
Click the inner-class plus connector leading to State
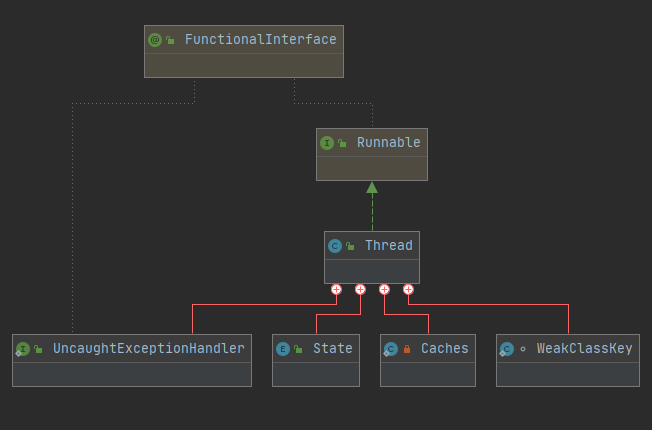click(361, 289)
